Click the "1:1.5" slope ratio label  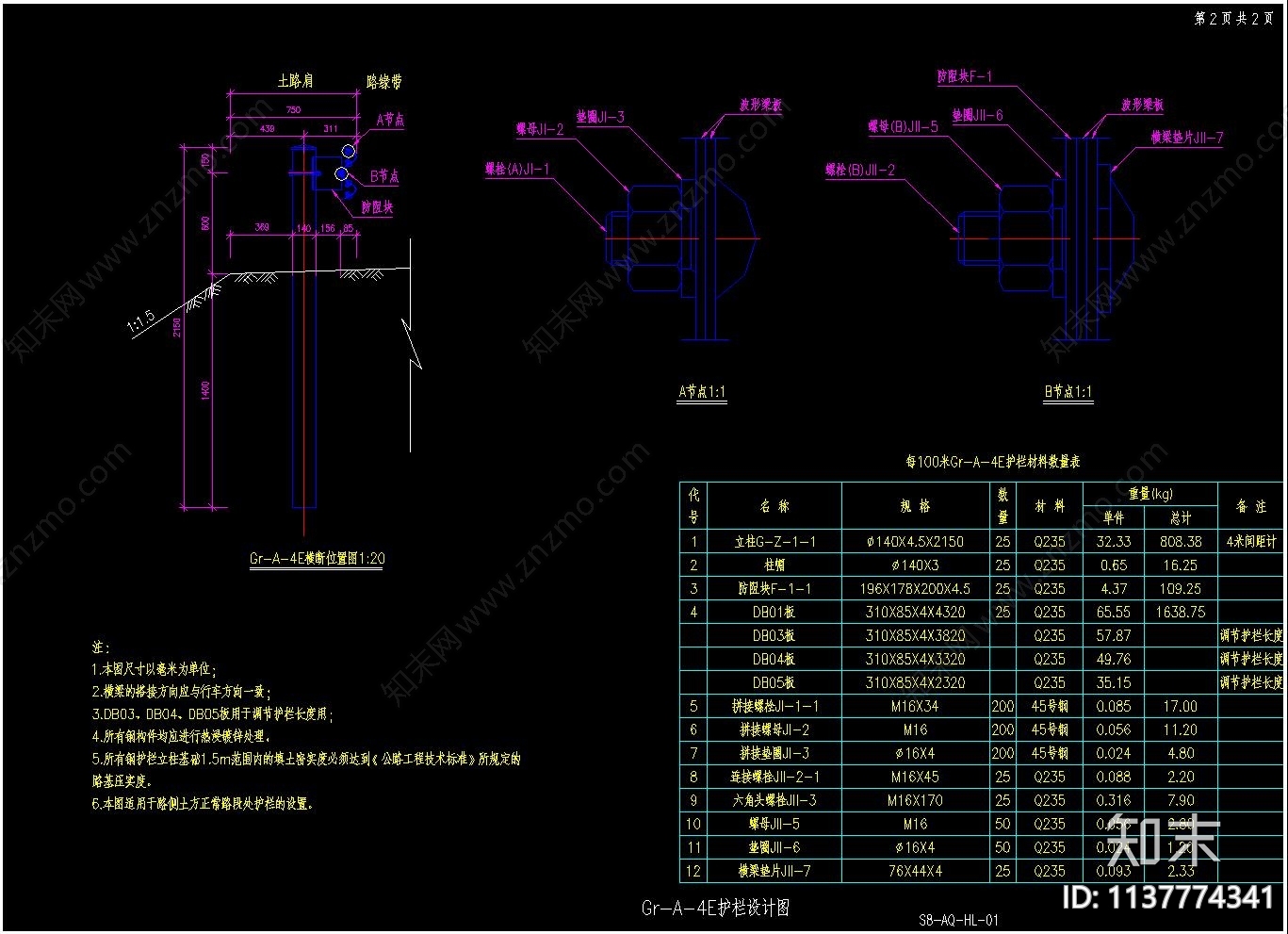(140, 323)
